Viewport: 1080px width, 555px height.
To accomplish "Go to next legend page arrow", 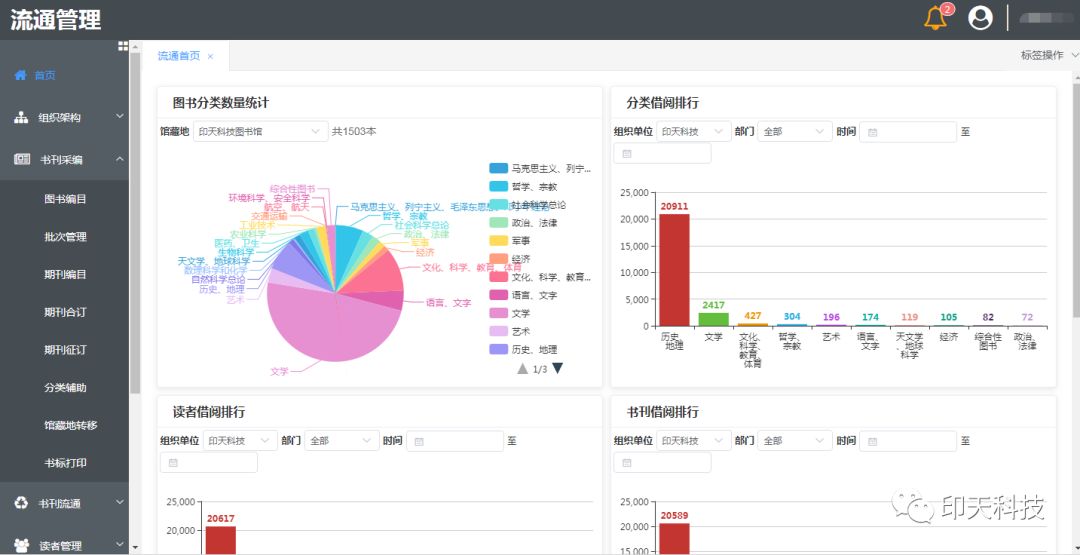I will tap(558, 368).
